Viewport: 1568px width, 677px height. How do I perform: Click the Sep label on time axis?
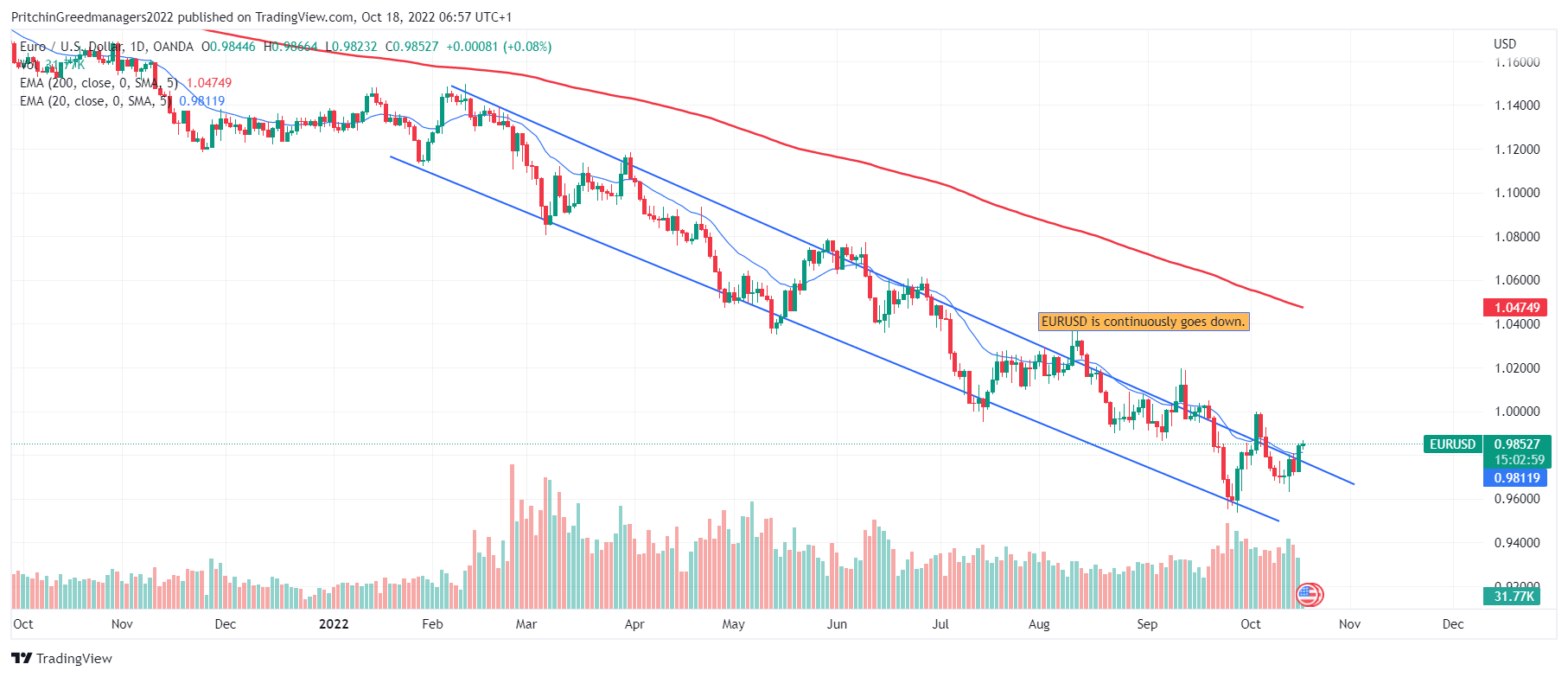pyautogui.click(x=1147, y=624)
